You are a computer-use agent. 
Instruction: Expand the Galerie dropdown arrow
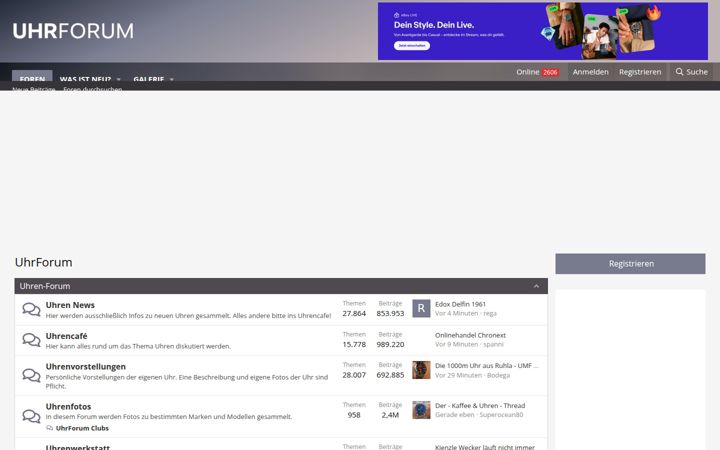click(172, 79)
